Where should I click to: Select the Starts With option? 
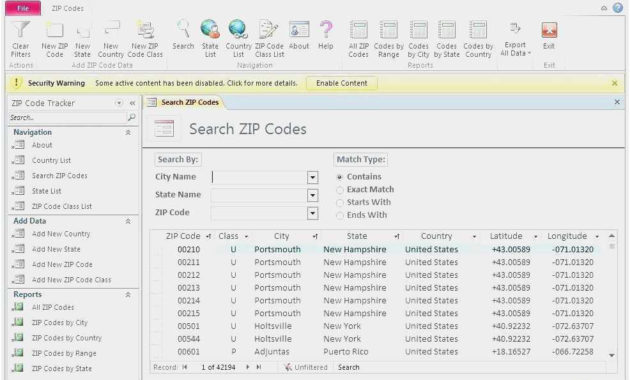340,202
